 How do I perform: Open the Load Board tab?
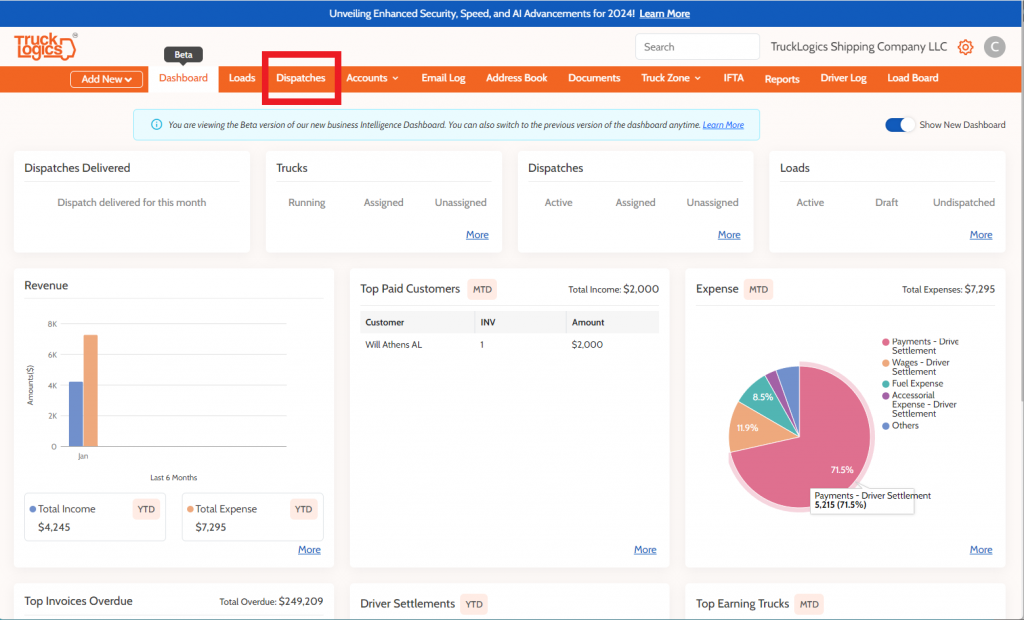(x=912, y=78)
